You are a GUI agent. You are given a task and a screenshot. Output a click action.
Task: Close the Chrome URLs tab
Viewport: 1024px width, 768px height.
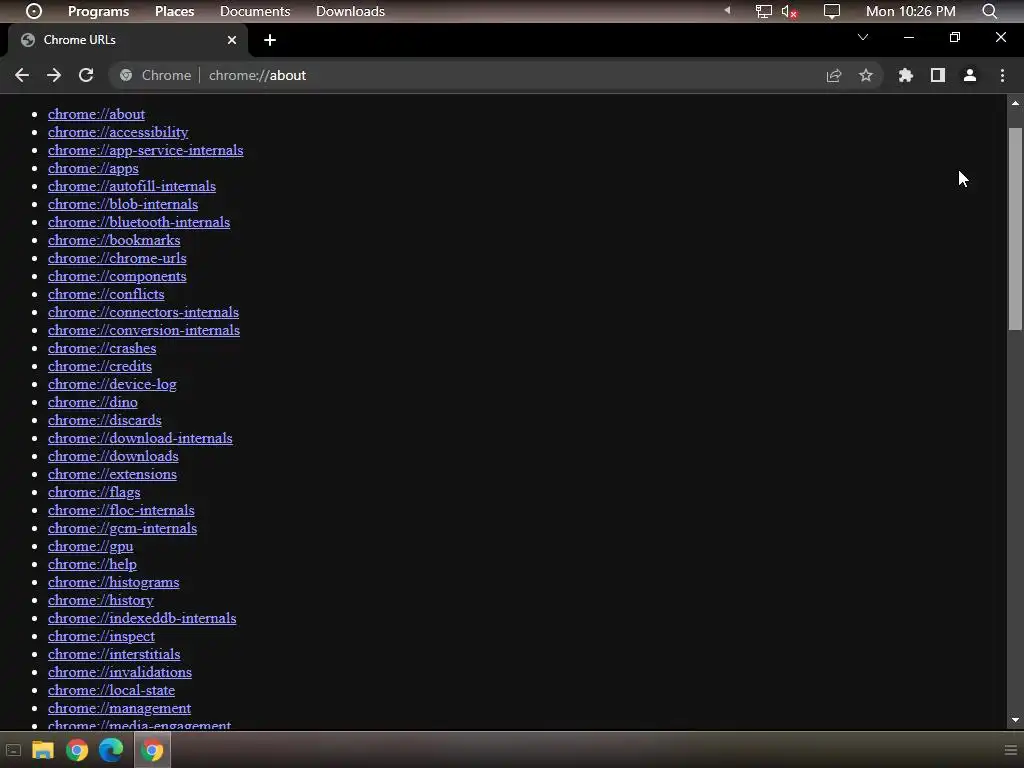tap(232, 40)
